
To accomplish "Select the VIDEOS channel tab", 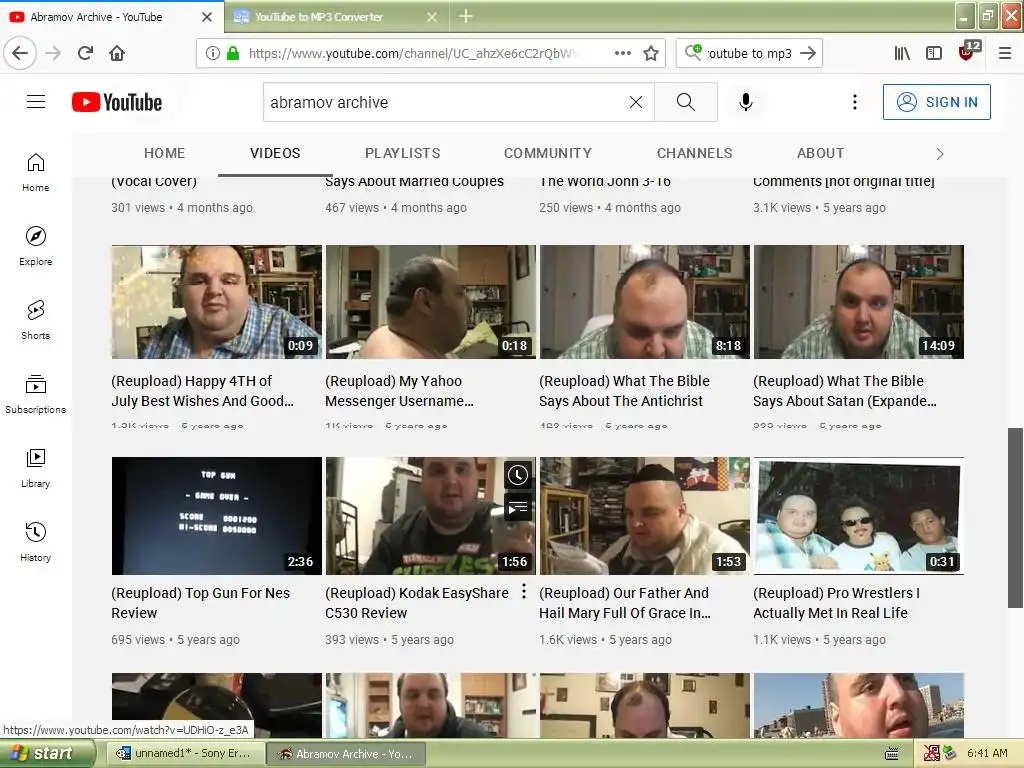I will 275,153.
